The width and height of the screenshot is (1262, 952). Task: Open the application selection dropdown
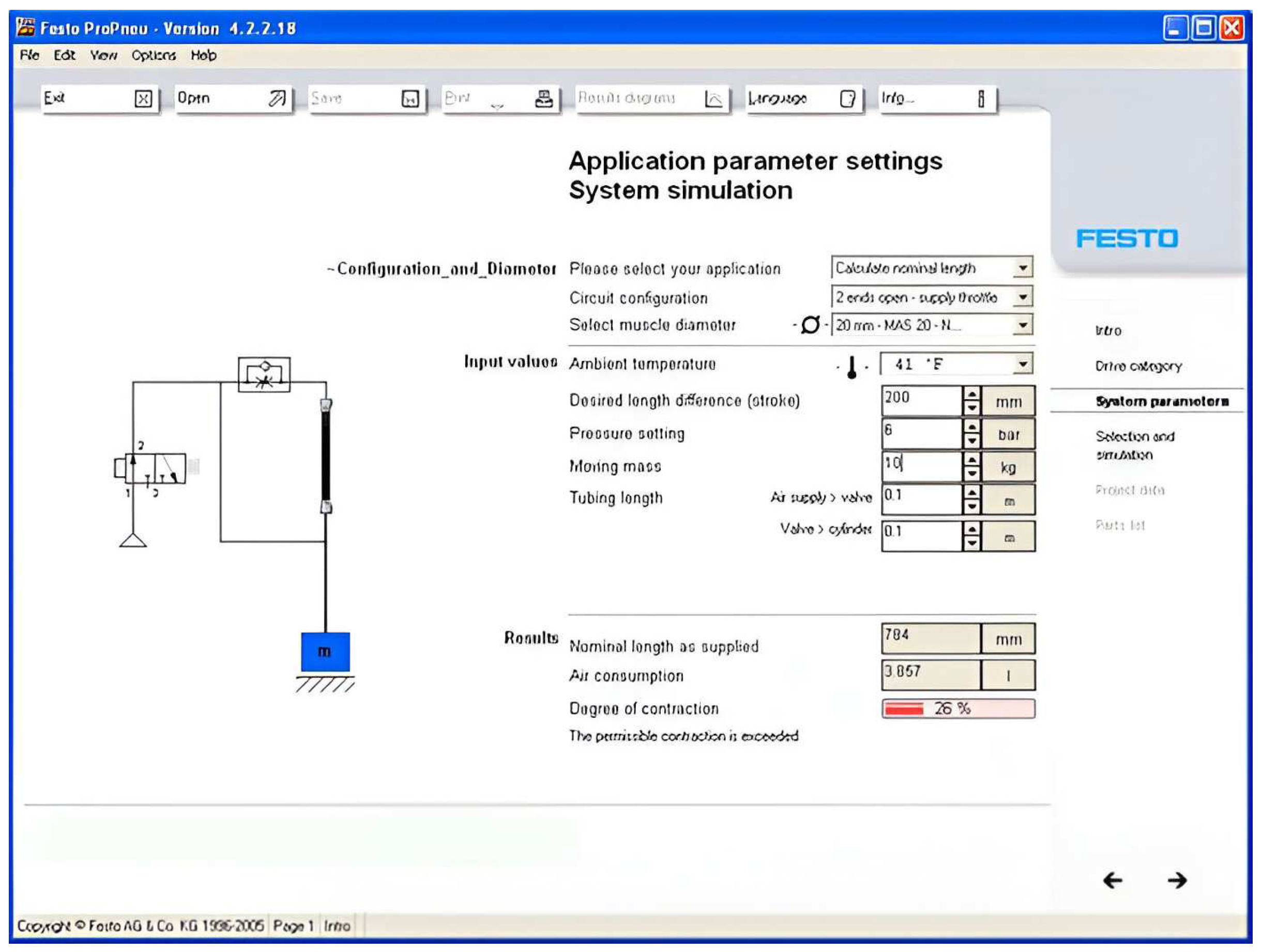click(1023, 267)
